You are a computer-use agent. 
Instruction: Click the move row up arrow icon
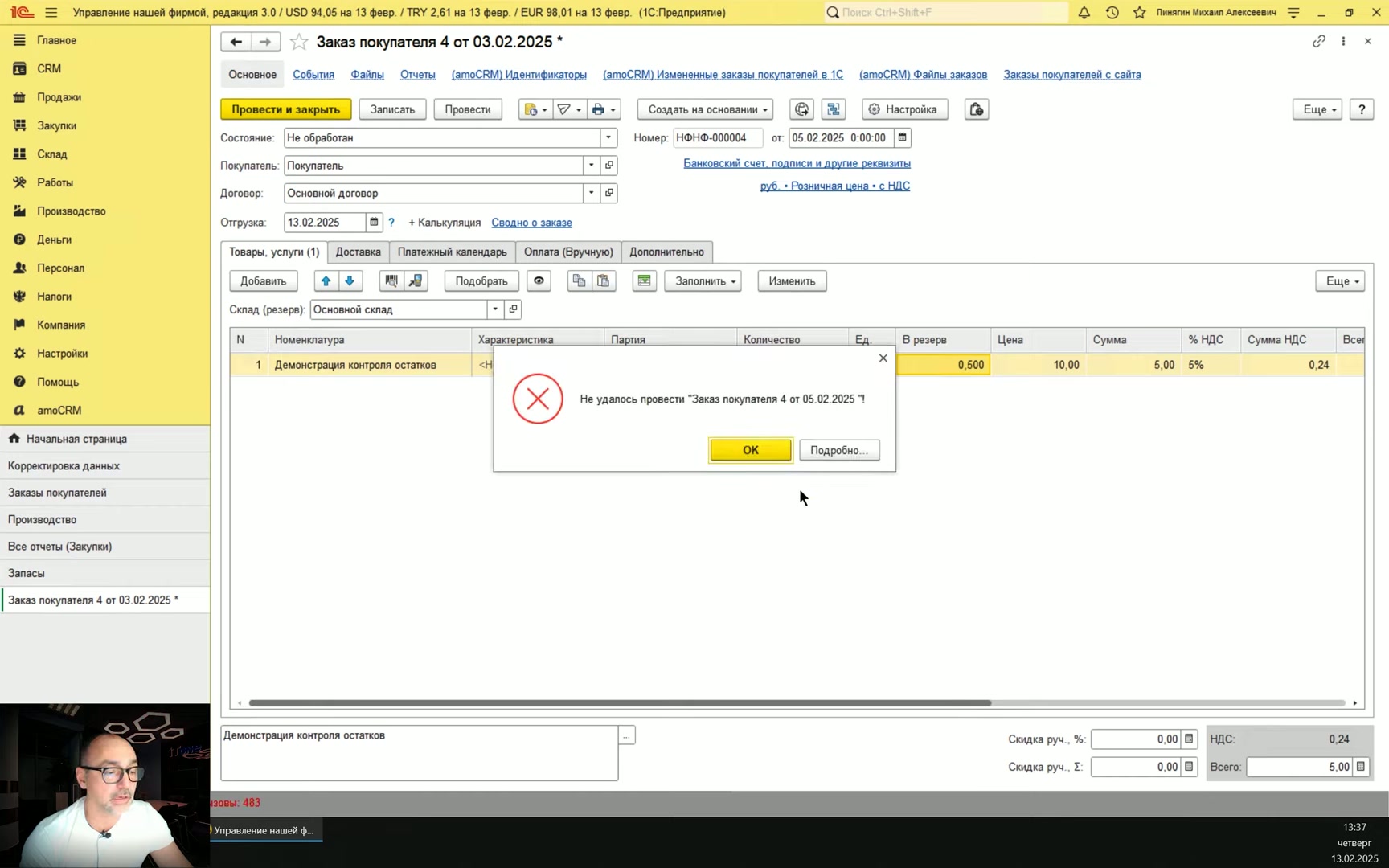pyautogui.click(x=326, y=281)
